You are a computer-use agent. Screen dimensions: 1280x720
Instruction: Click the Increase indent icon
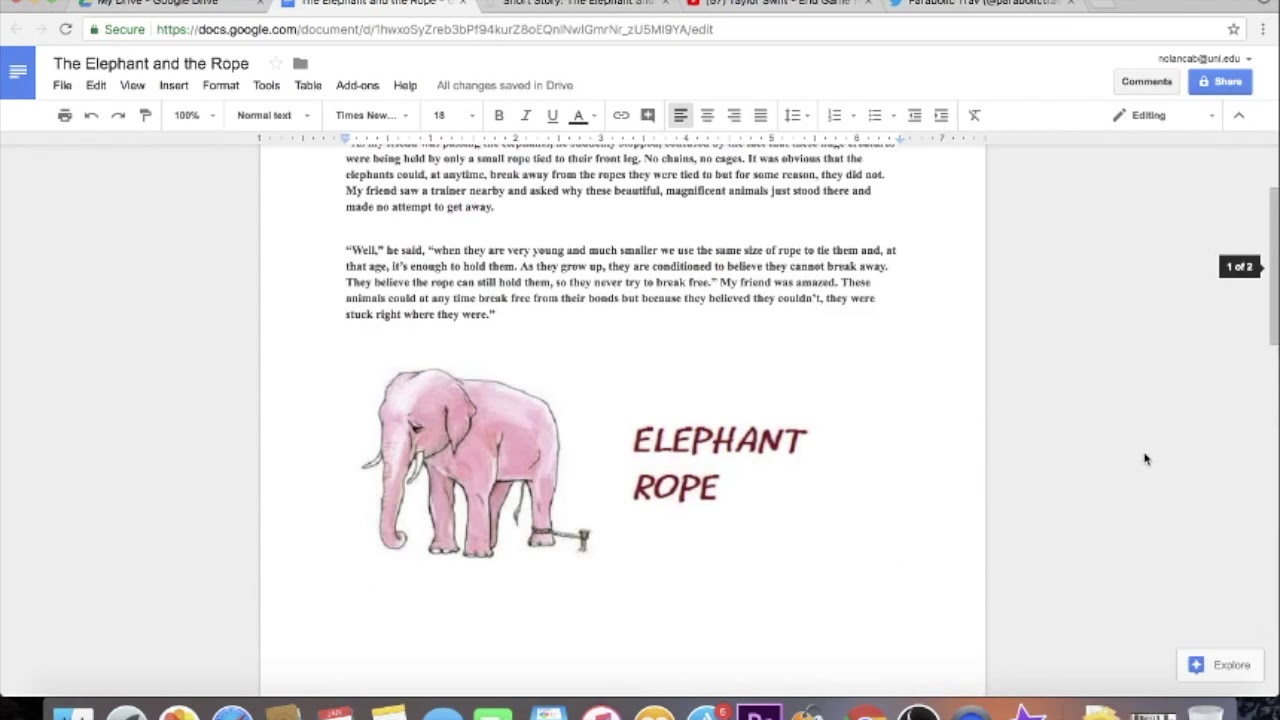coord(941,115)
